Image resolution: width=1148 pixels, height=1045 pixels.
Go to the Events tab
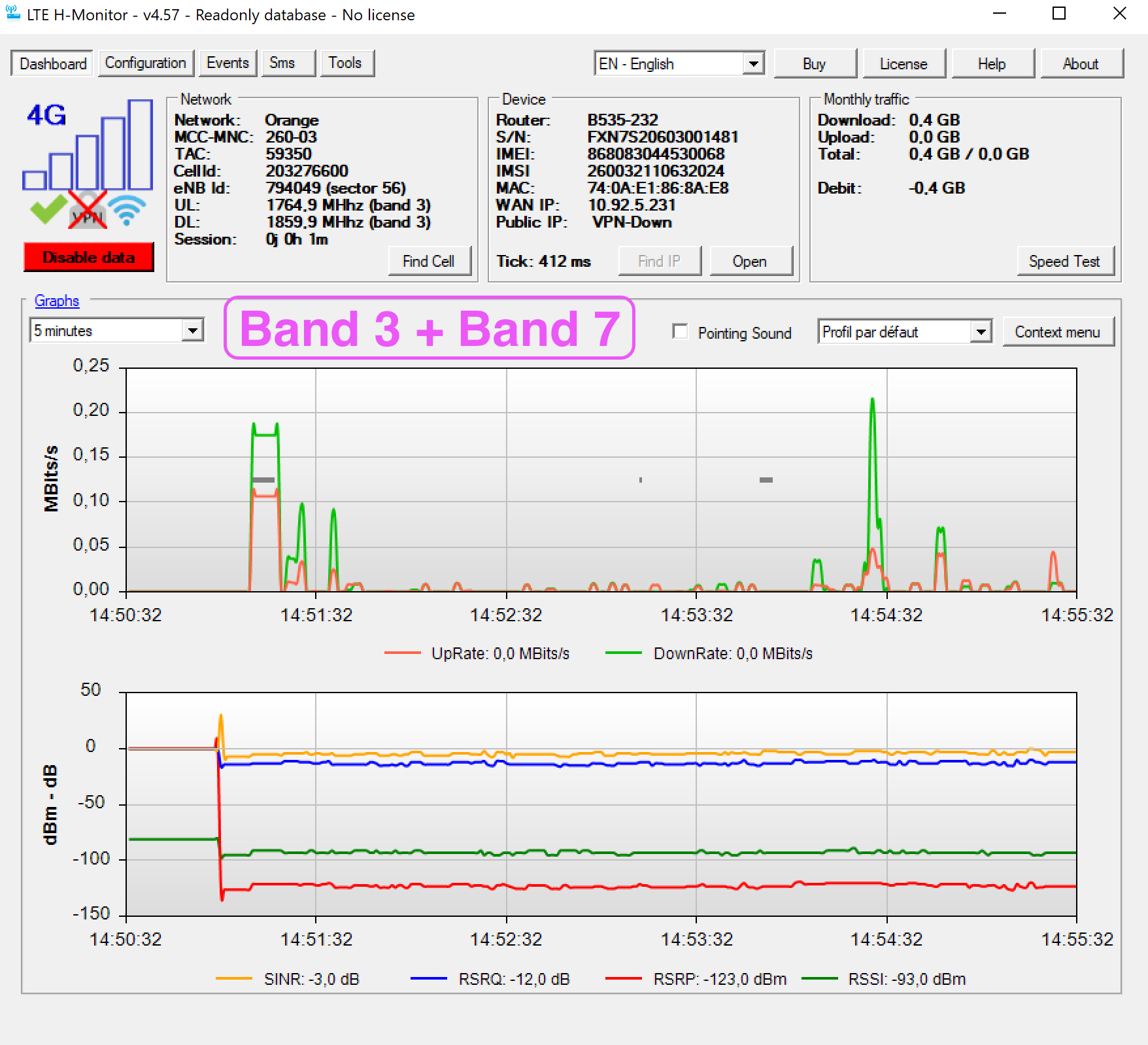pyautogui.click(x=228, y=63)
